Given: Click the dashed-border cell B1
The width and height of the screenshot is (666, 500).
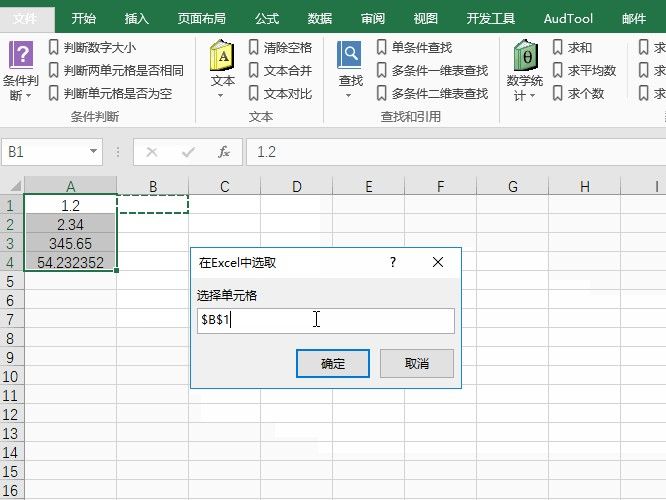Looking at the screenshot, I should (153, 204).
